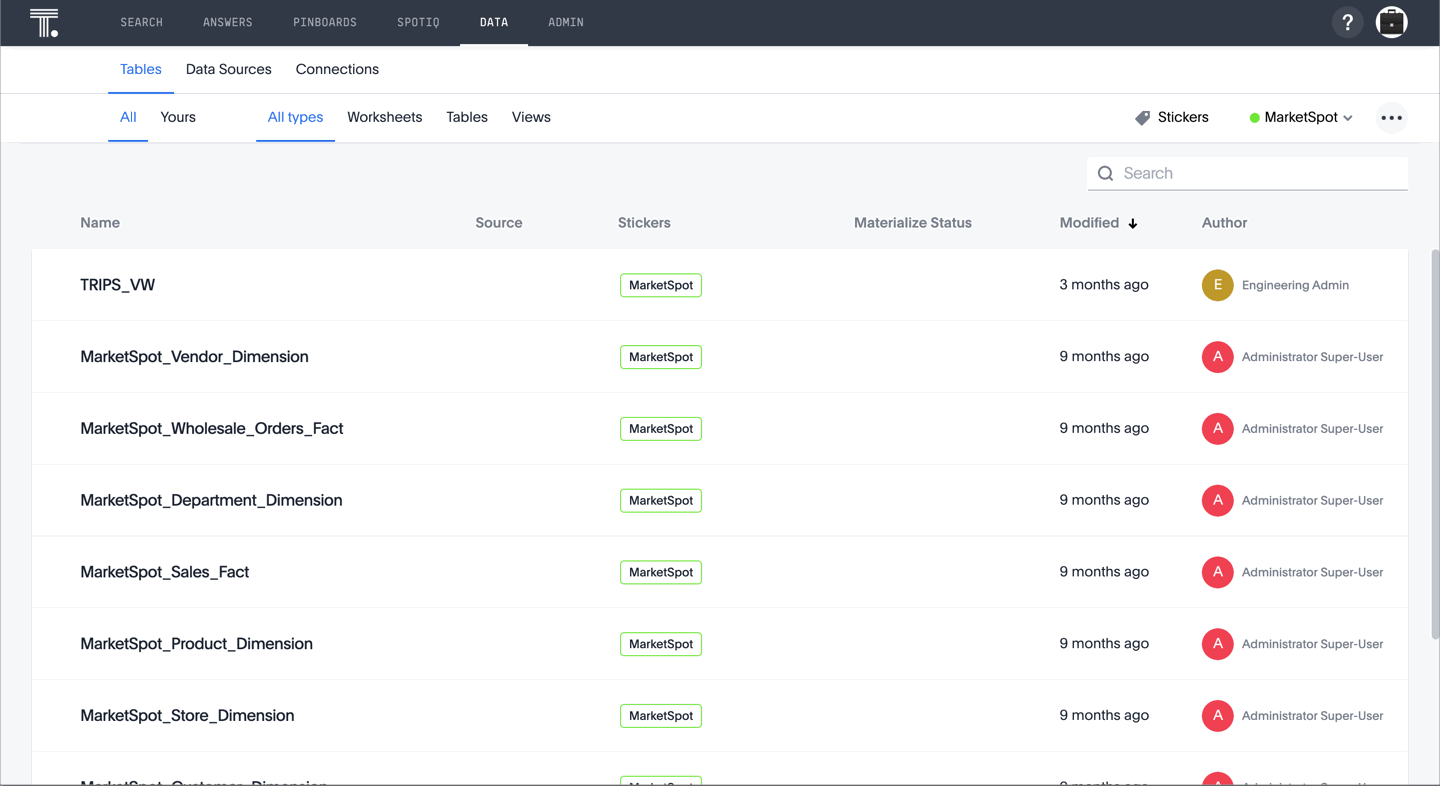
Task: Focus the Search input field
Action: (x=1260, y=174)
